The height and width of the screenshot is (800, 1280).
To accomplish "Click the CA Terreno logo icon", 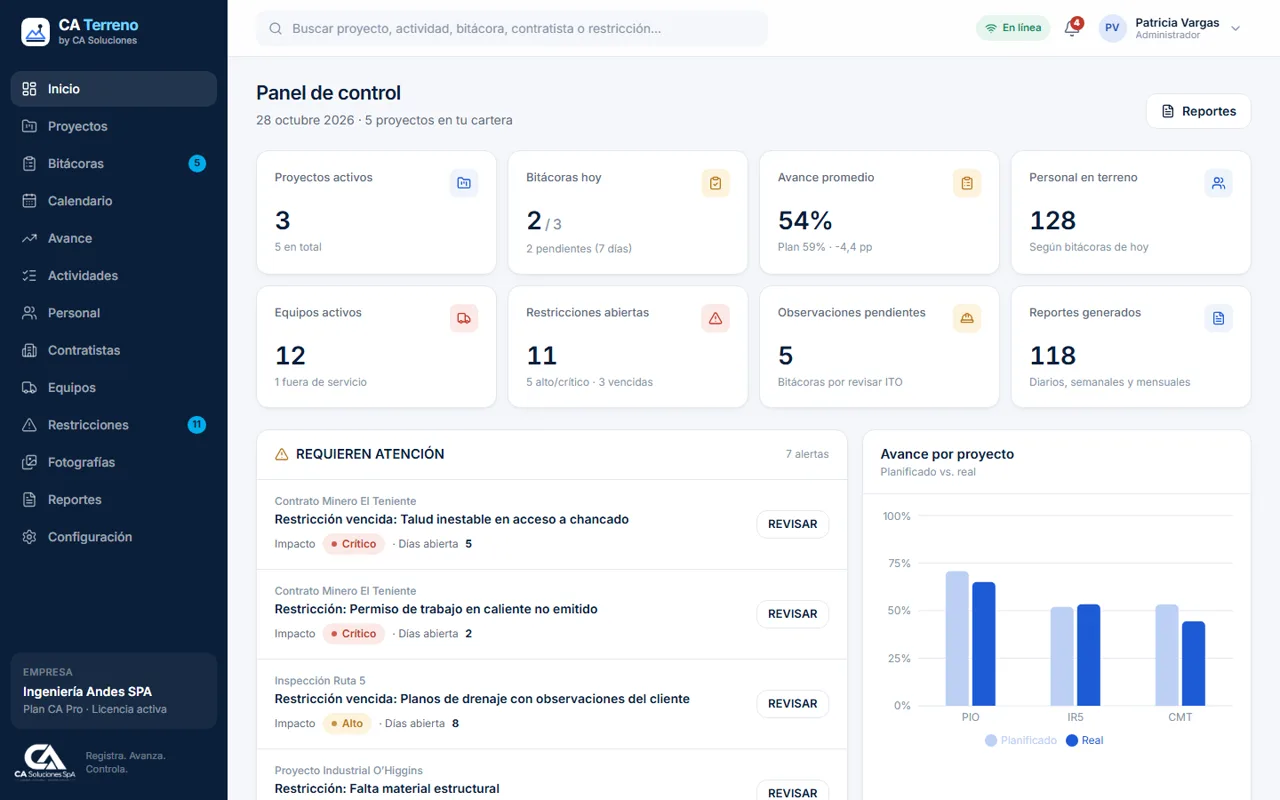I will pos(35,32).
